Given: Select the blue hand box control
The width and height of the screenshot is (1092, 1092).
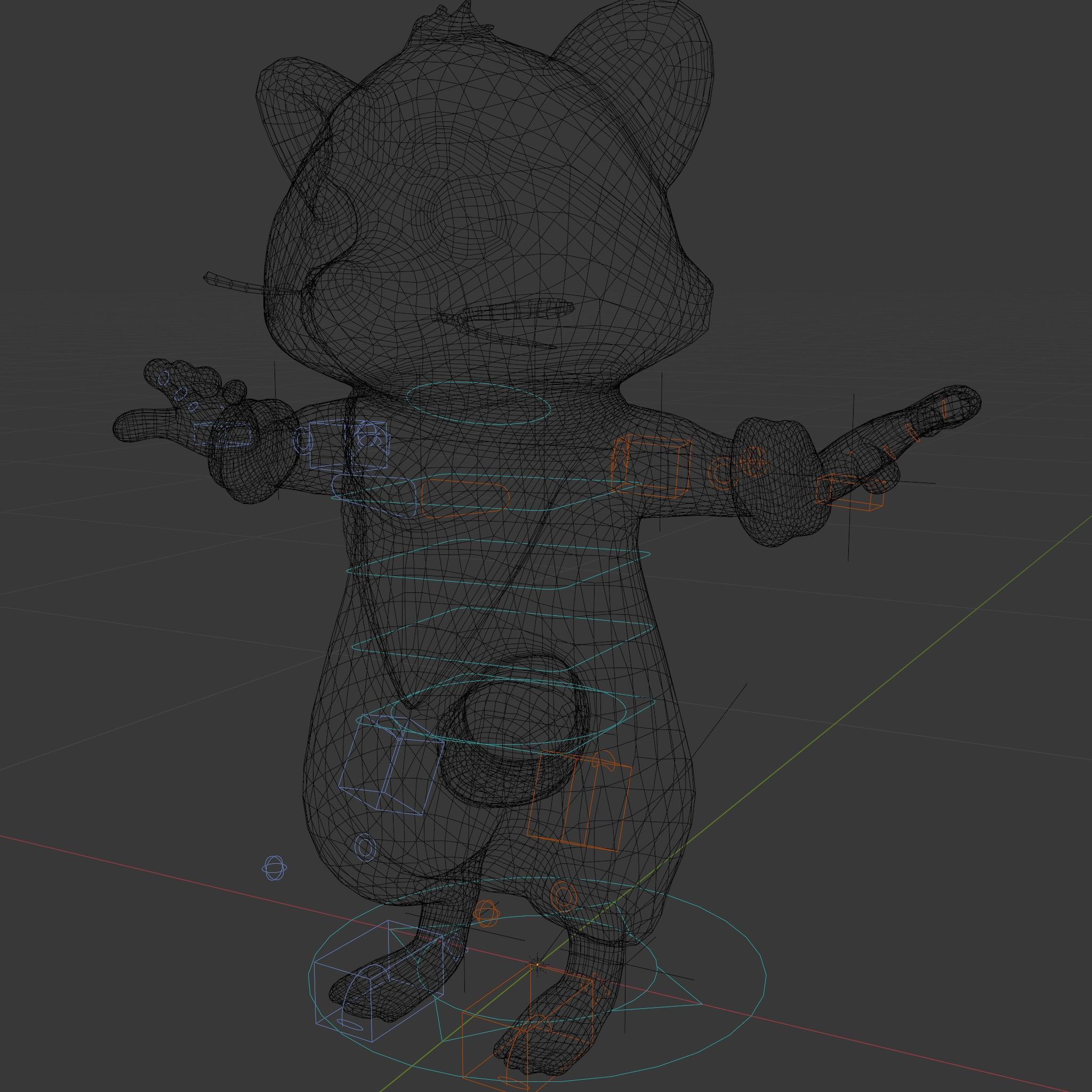Looking at the screenshot, I should click(x=222, y=435).
